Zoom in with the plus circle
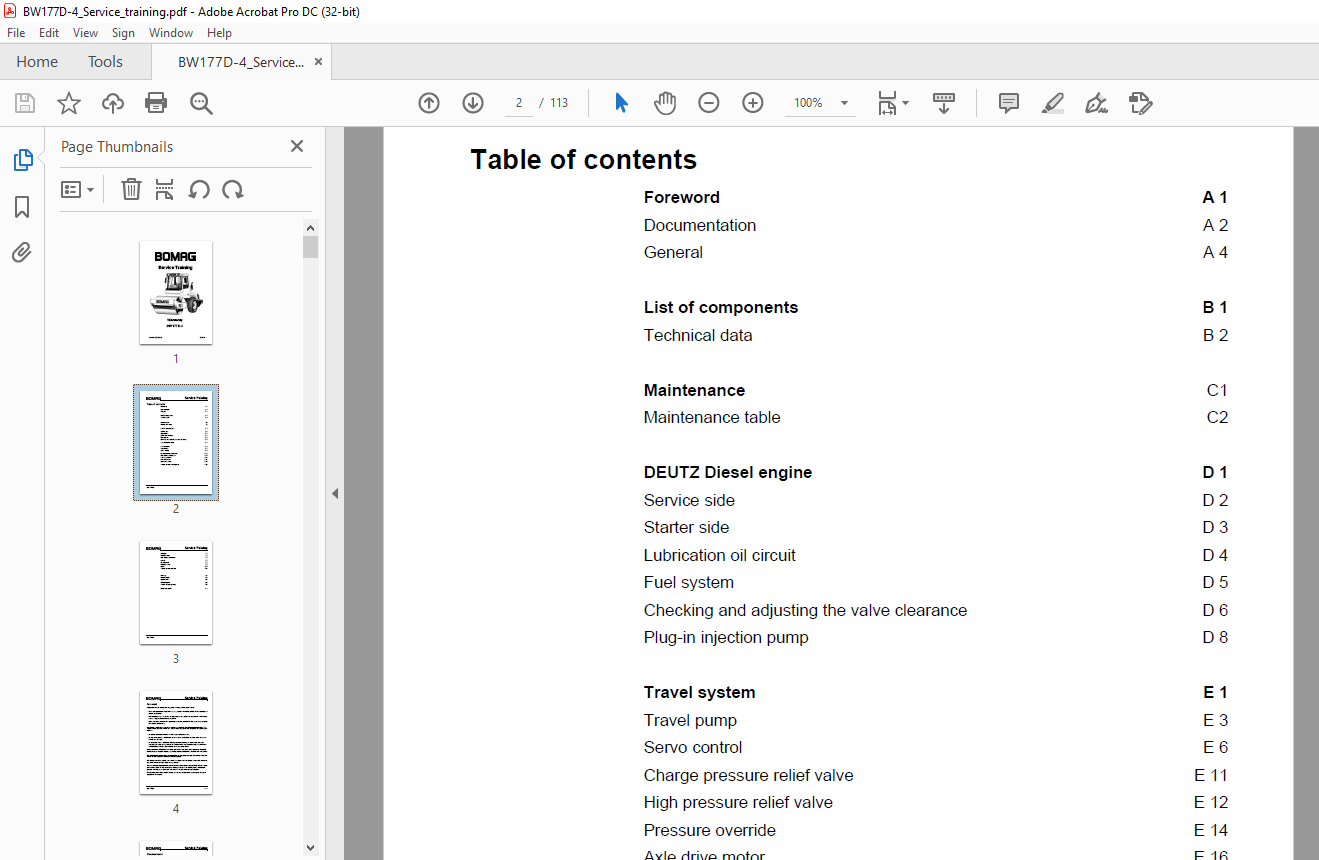Image resolution: width=1319 pixels, height=860 pixels. click(753, 103)
